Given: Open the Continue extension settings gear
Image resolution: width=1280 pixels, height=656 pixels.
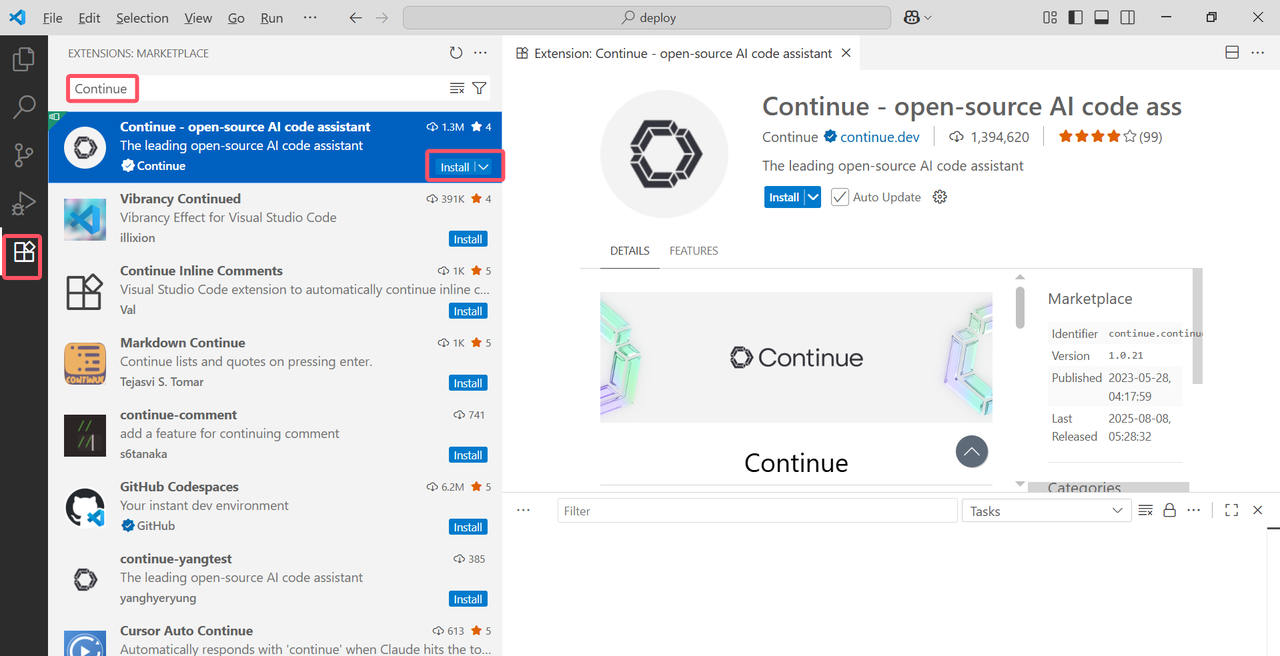Looking at the screenshot, I should [x=939, y=197].
